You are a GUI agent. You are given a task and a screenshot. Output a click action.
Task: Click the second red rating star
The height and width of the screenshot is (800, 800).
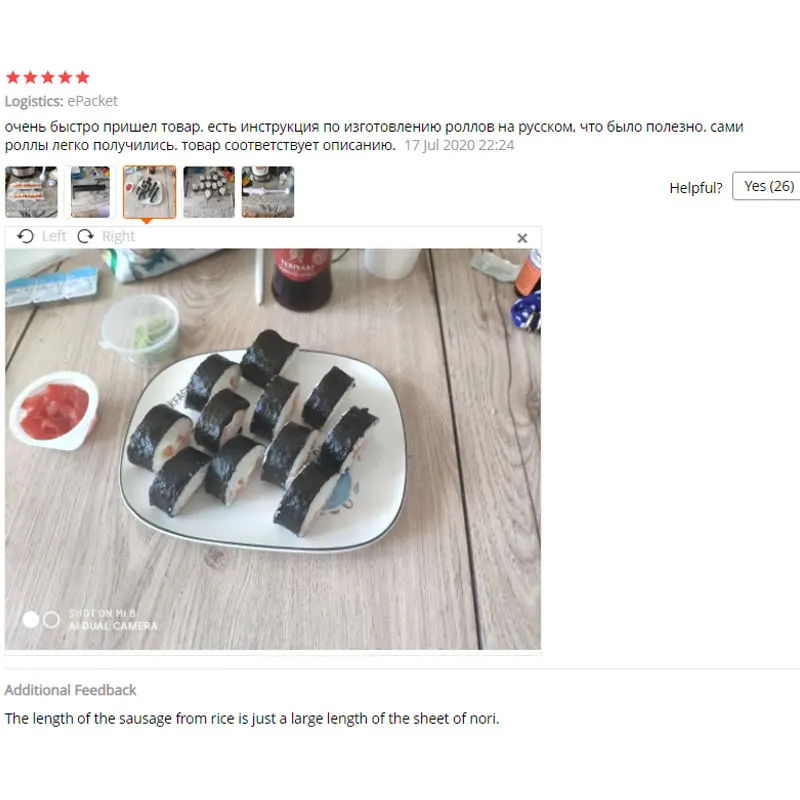[x=30, y=78]
